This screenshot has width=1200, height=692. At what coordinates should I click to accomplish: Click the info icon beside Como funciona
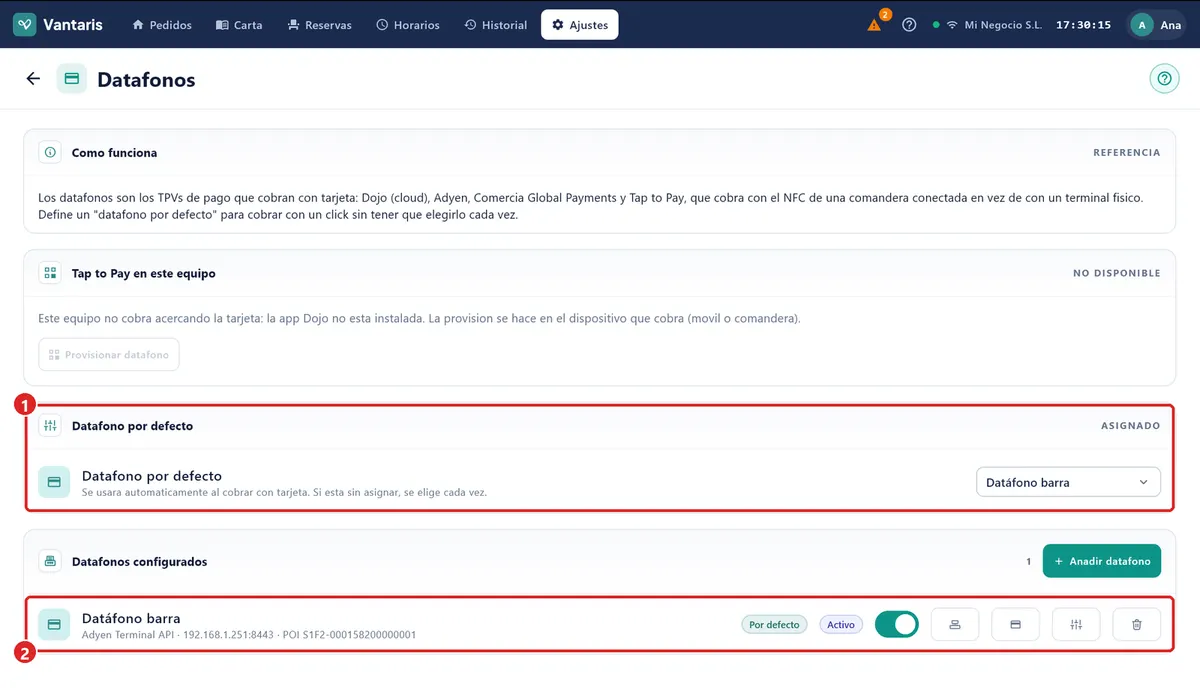50,153
